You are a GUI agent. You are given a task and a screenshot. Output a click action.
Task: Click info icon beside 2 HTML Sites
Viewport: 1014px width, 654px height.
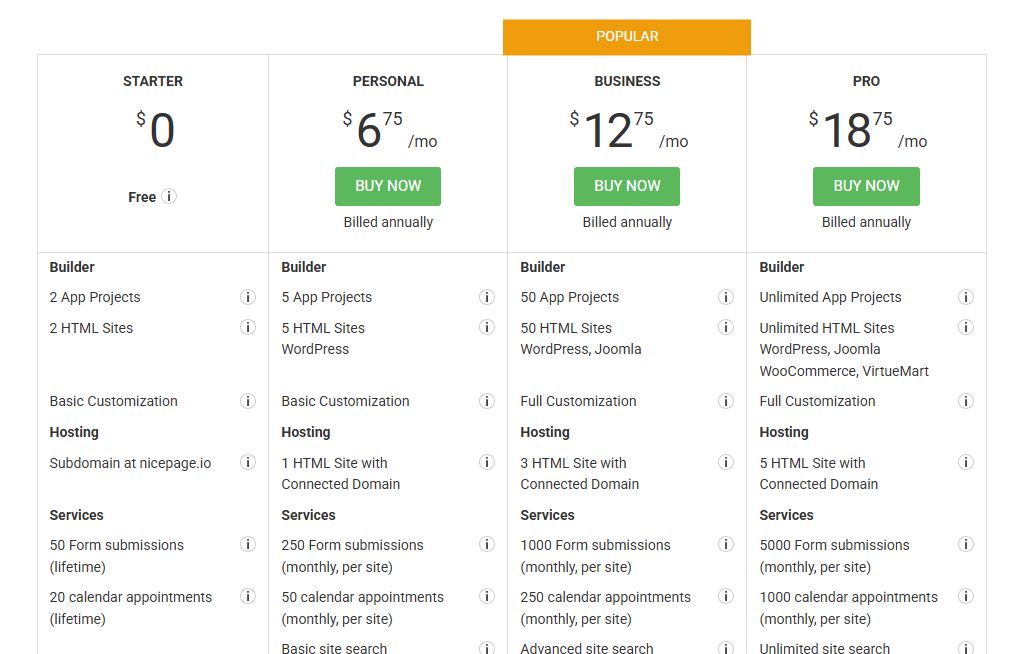248,327
